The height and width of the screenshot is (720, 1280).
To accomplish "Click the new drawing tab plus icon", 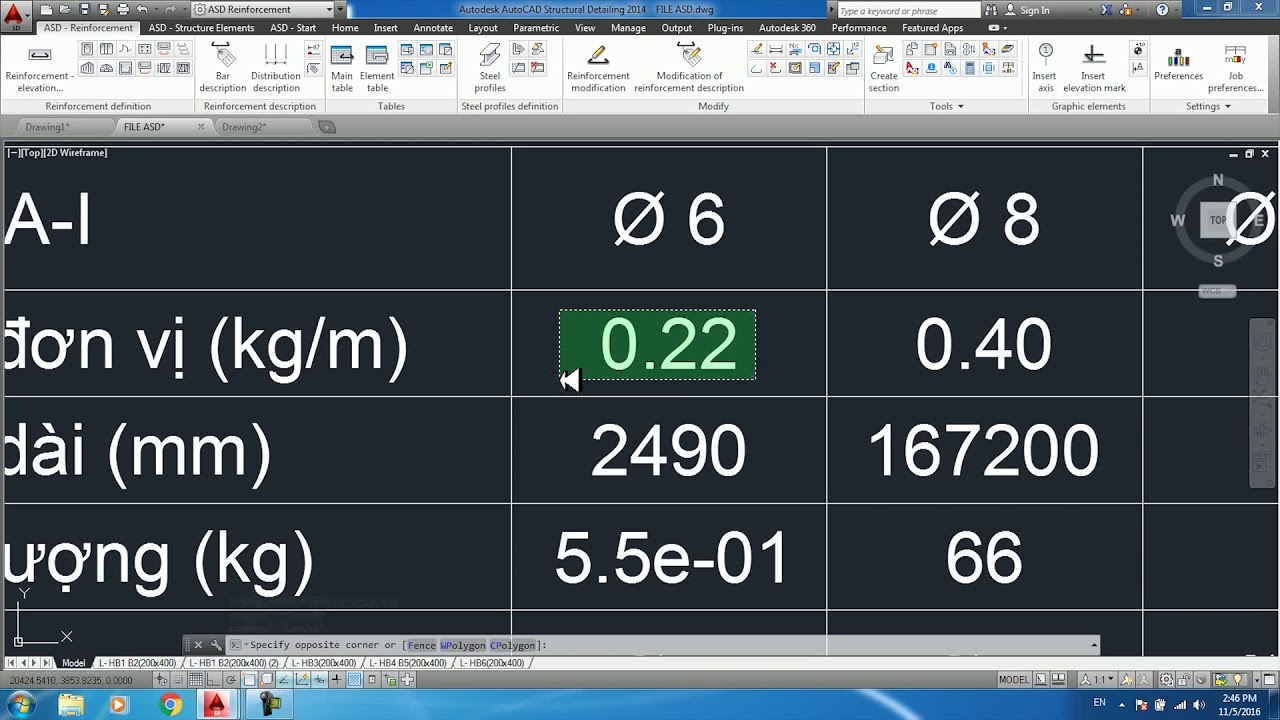I will pyautogui.click(x=326, y=127).
